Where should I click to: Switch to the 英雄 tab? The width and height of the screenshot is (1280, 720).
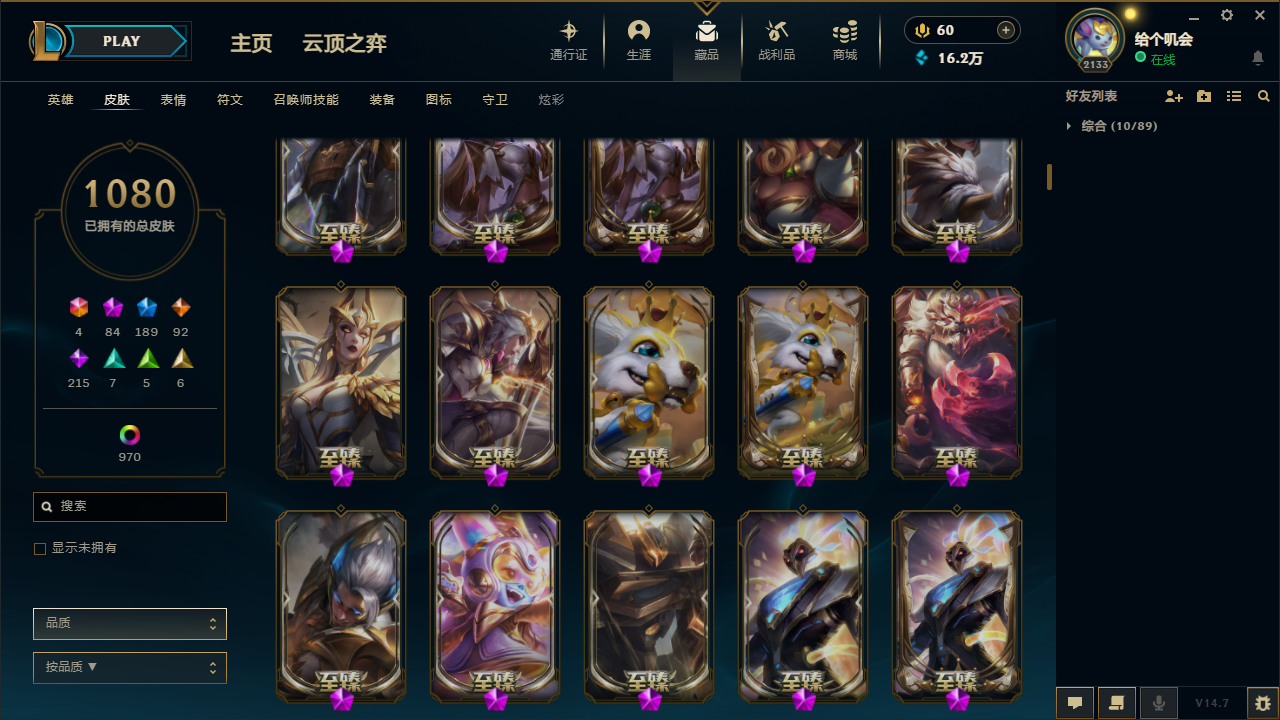(61, 100)
